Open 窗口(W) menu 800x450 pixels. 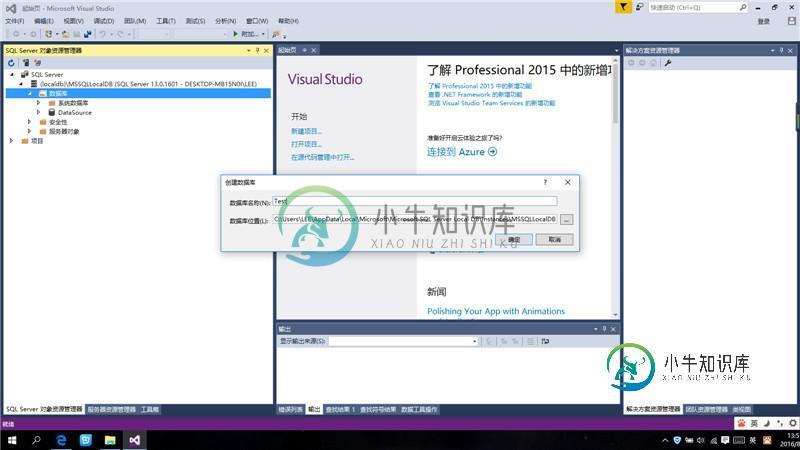[x=257, y=21]
